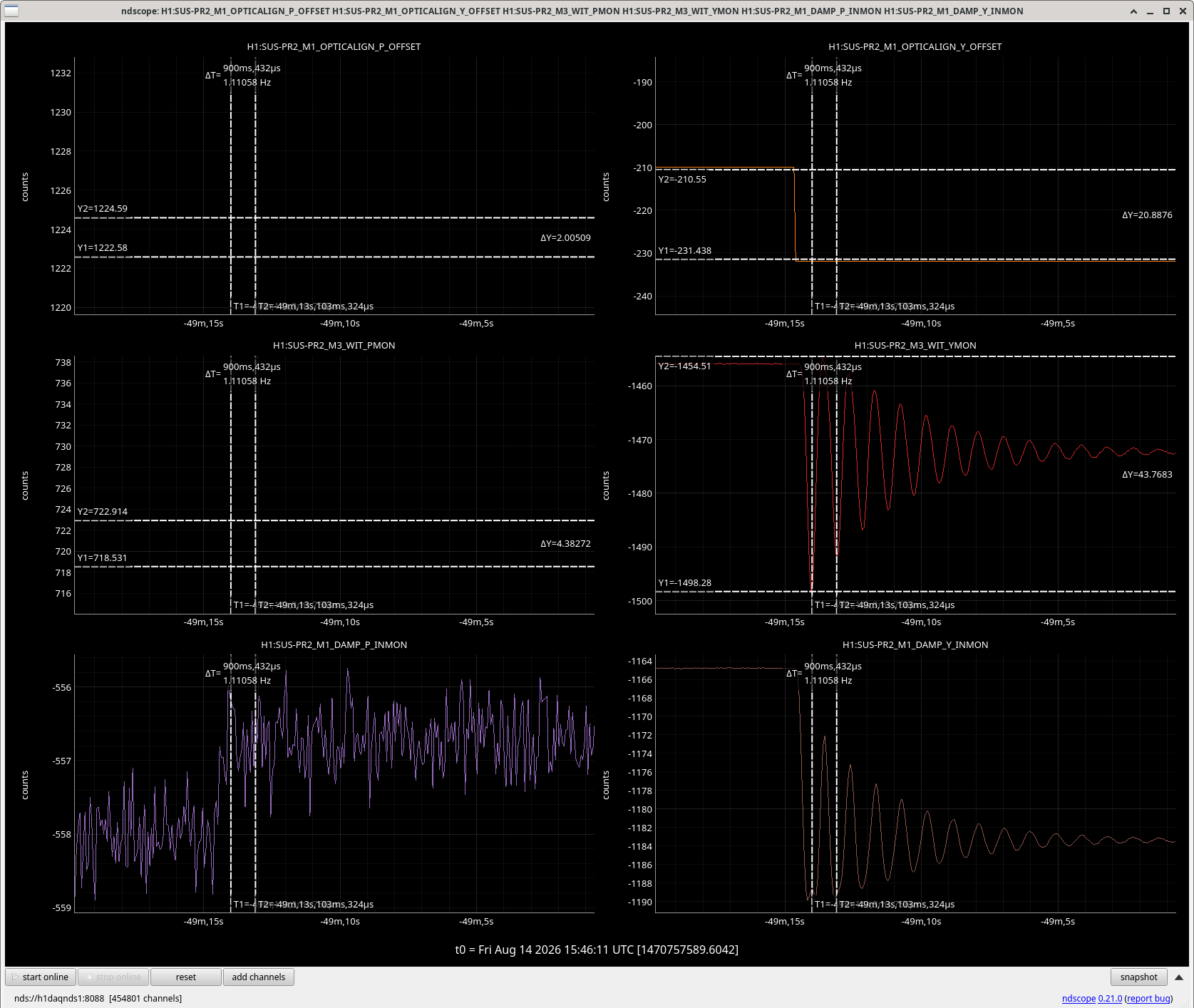The width and height of the screenshot is (1194, 1008).
Task: Select the H1:SUS-PR2_M3_WIT_YMON plot title
Action: point(915,345)
